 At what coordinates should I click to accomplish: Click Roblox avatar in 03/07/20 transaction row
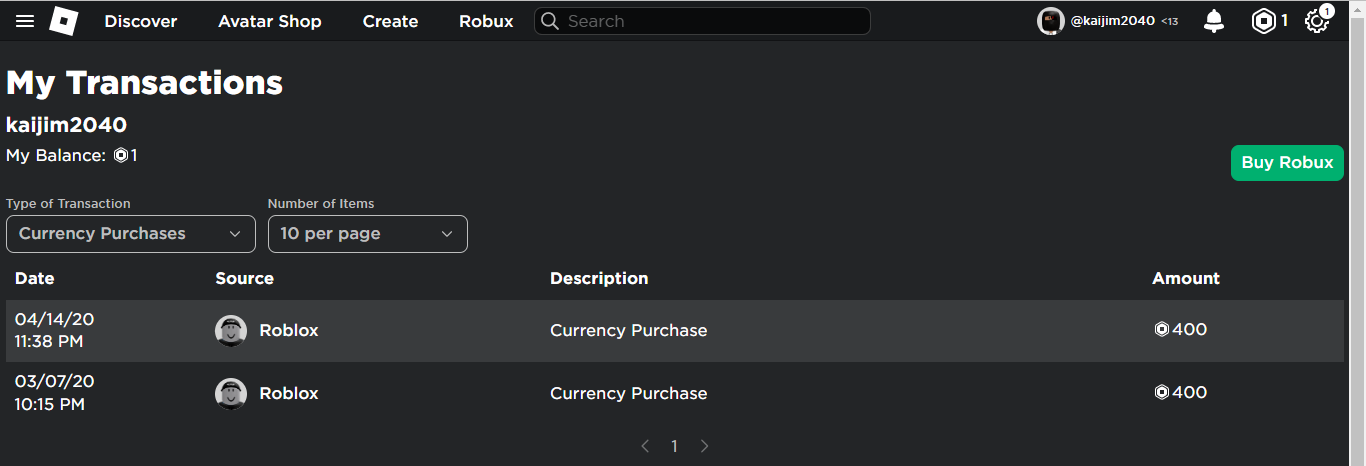(x=231, y=394)
